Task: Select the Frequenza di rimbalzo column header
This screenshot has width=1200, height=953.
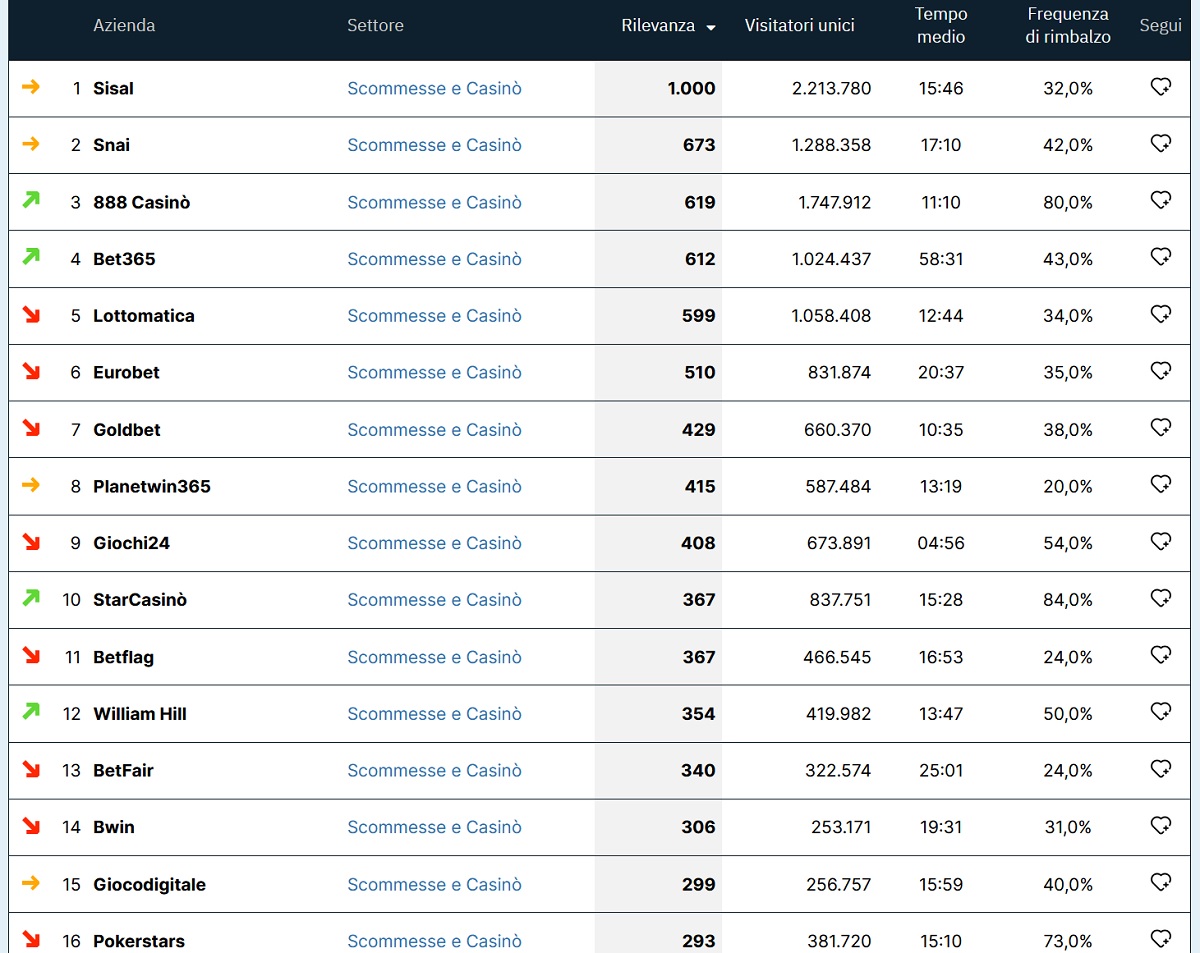Action: point(1068,26)
